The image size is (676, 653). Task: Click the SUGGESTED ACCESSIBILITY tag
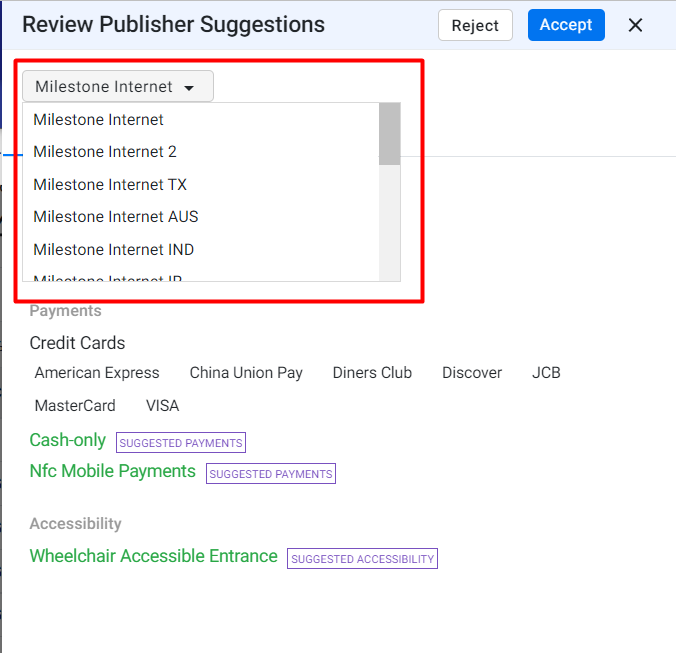[x=362, y=559]
